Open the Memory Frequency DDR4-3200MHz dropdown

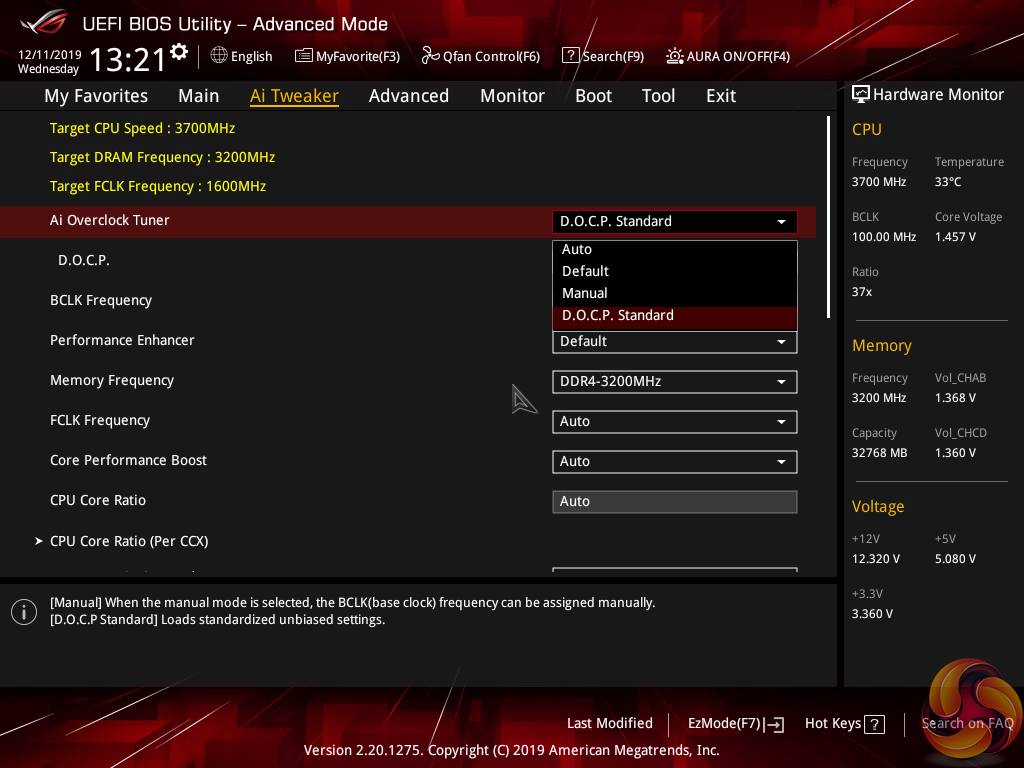(675, 381)
